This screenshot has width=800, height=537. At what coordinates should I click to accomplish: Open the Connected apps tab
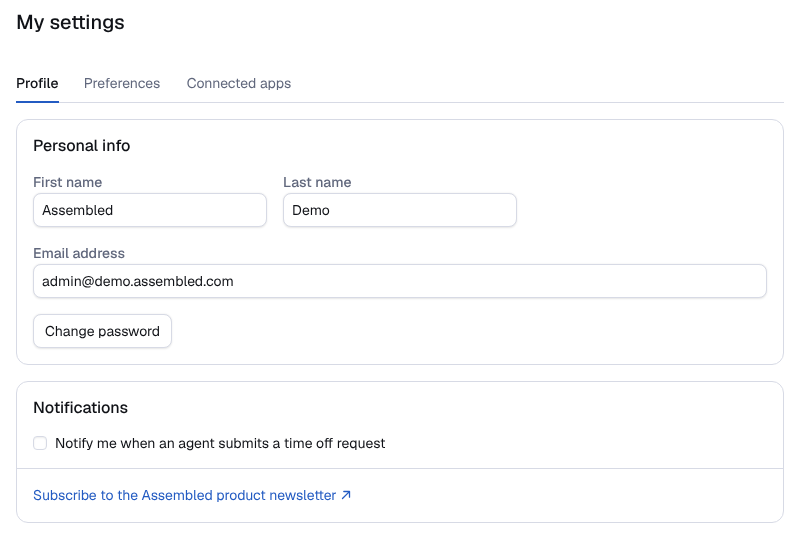[239, 83]
